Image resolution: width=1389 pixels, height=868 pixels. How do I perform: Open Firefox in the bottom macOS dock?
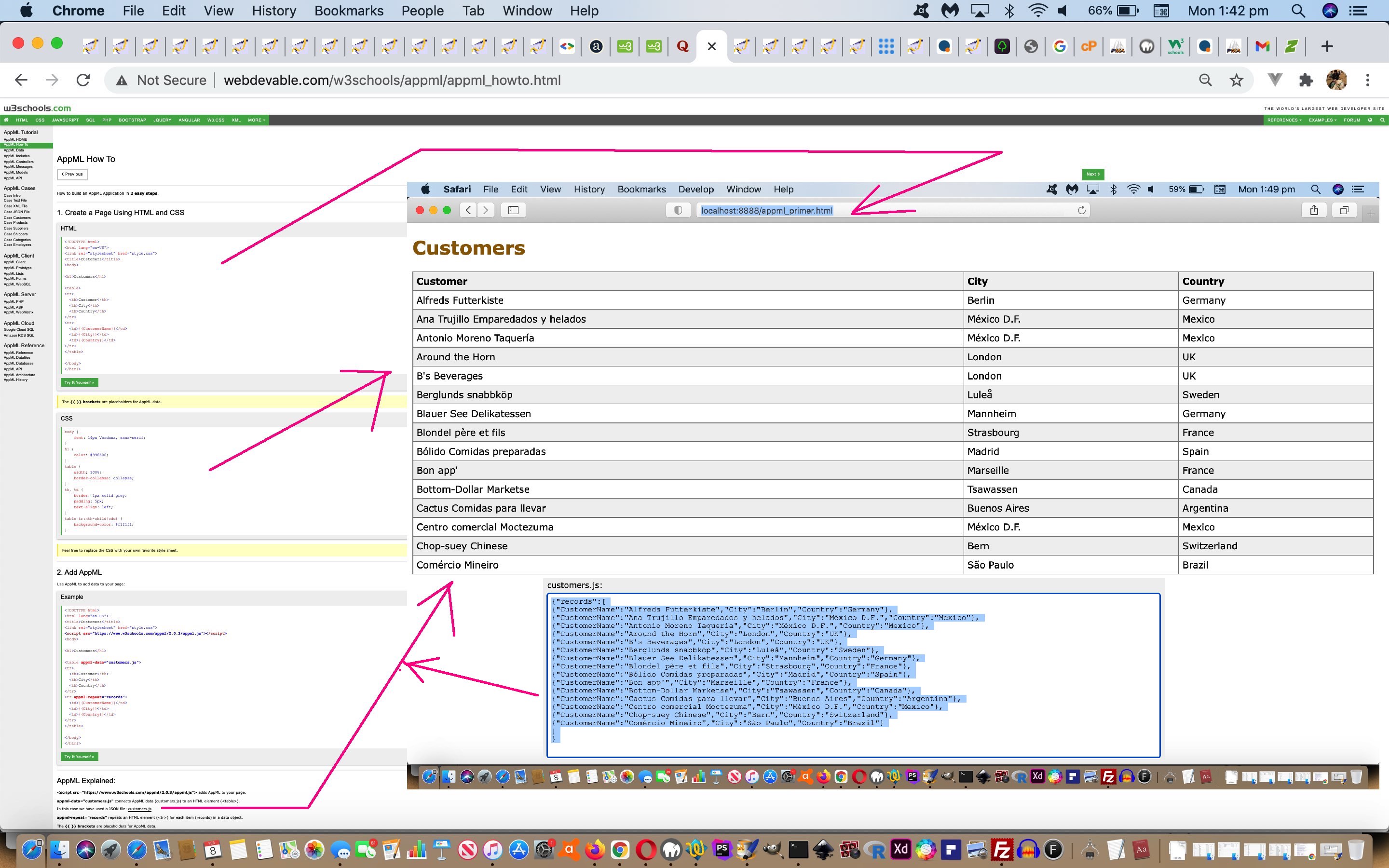click(595, 849)
